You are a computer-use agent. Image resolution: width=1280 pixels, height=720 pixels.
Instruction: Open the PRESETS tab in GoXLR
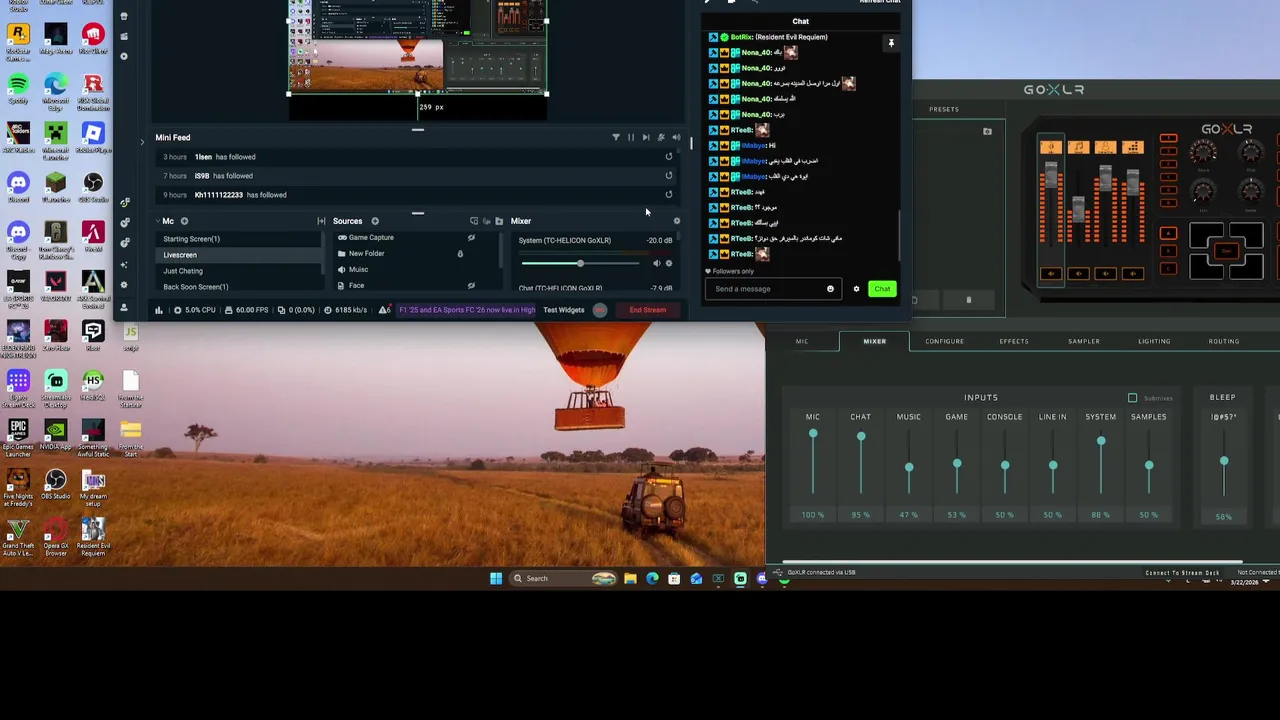pyautogui.click(x=944, y=109)
